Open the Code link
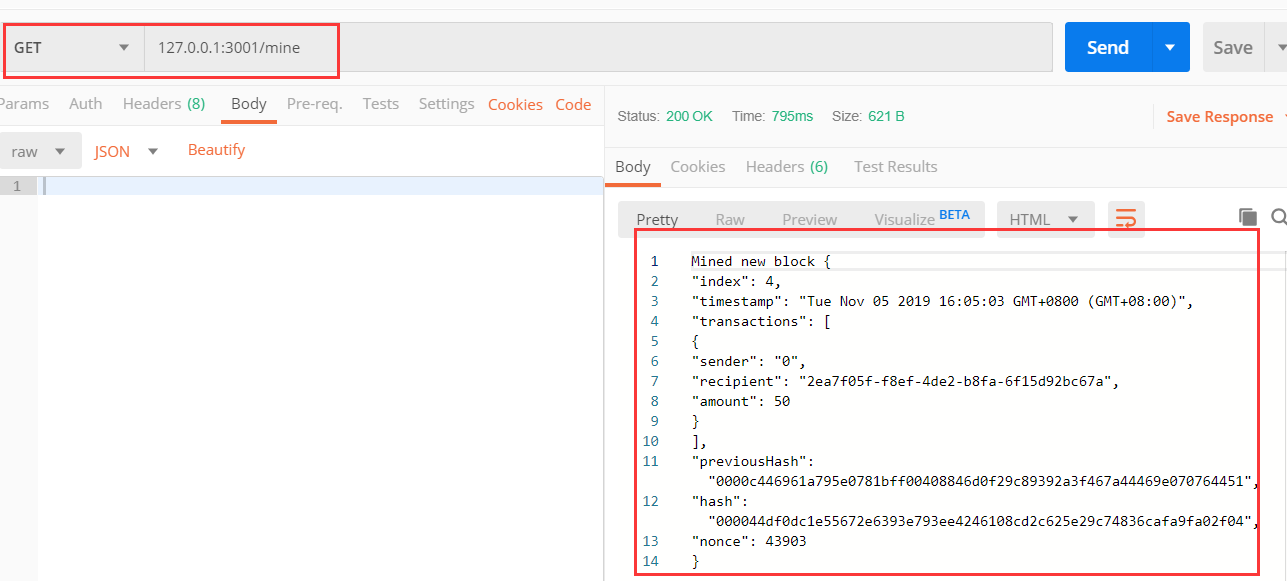Image resolution: width=1287 pixels, height=581 pixels. 573,104
